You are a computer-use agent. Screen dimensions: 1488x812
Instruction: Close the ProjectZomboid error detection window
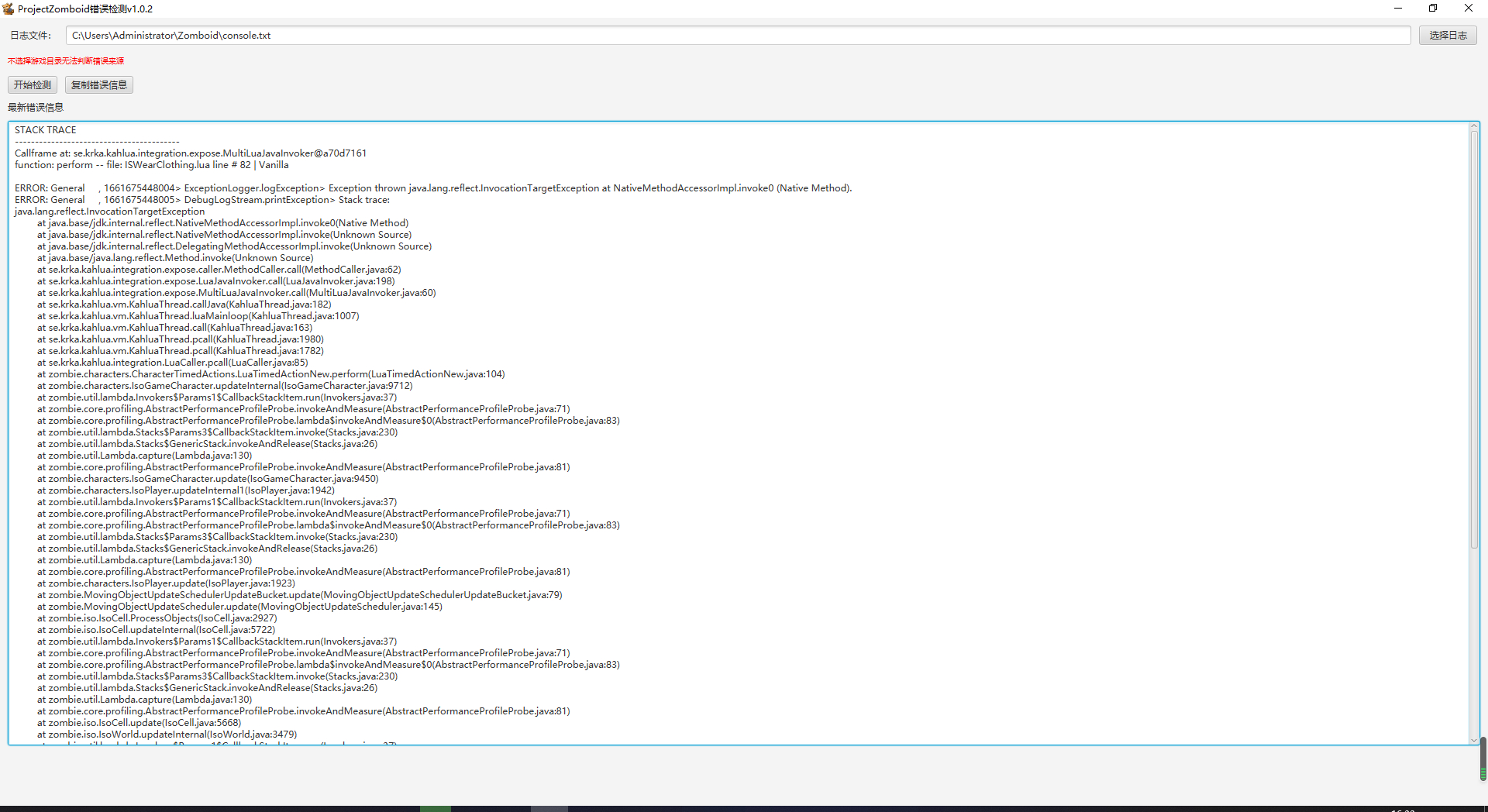1469,9
